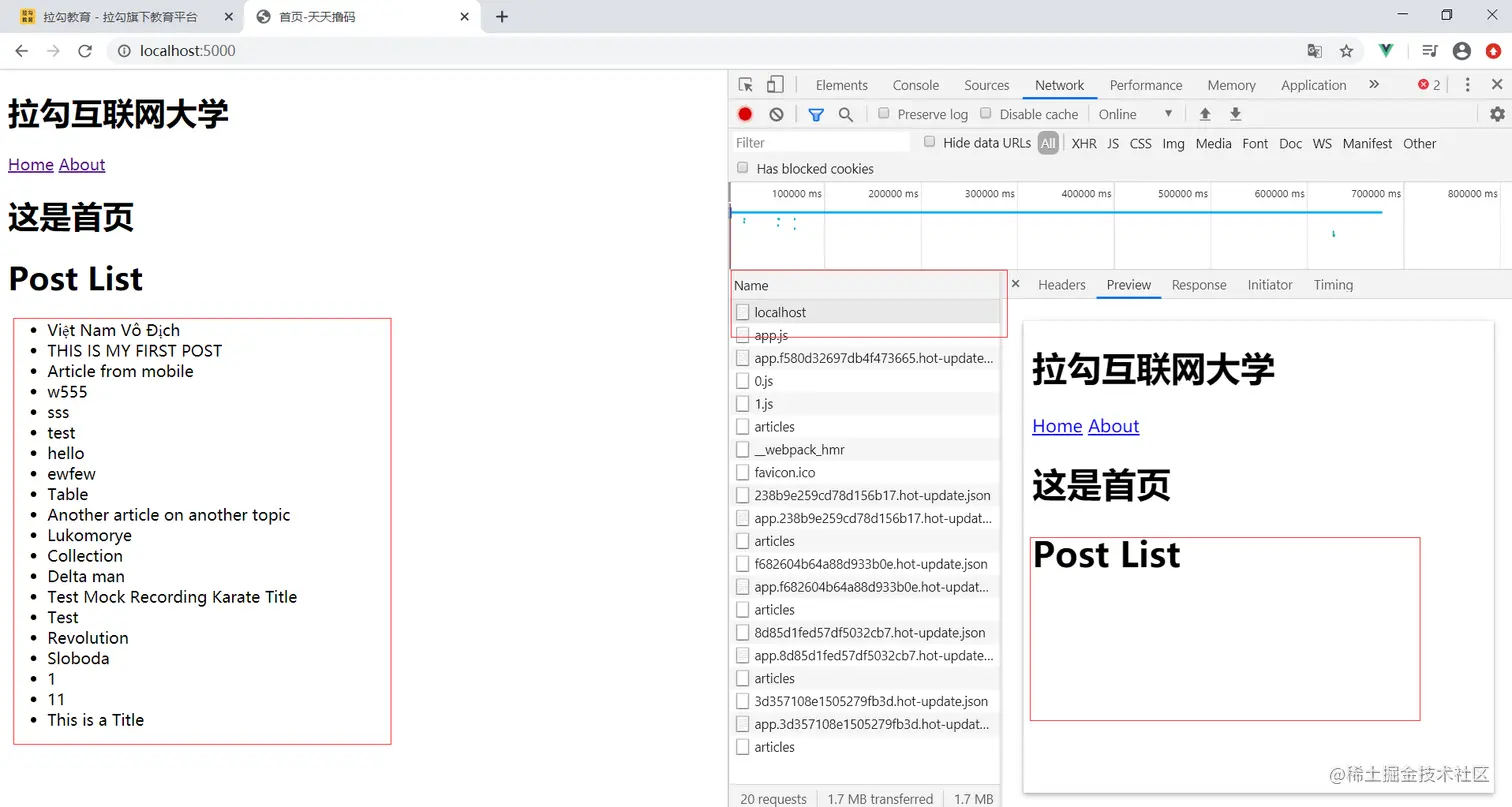Open the translate page icon

click(1315, 51)
